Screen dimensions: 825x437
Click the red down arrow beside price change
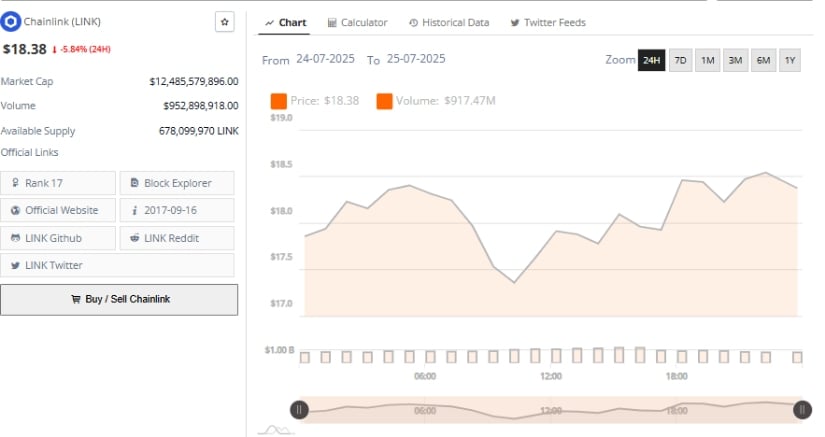point(54,50)
